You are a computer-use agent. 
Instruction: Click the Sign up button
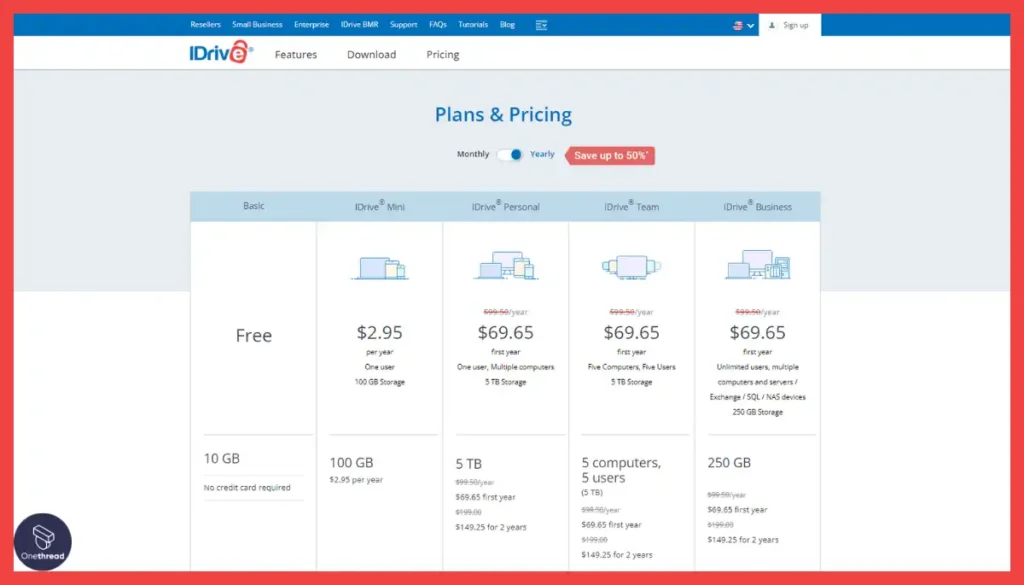coord(790,25)
